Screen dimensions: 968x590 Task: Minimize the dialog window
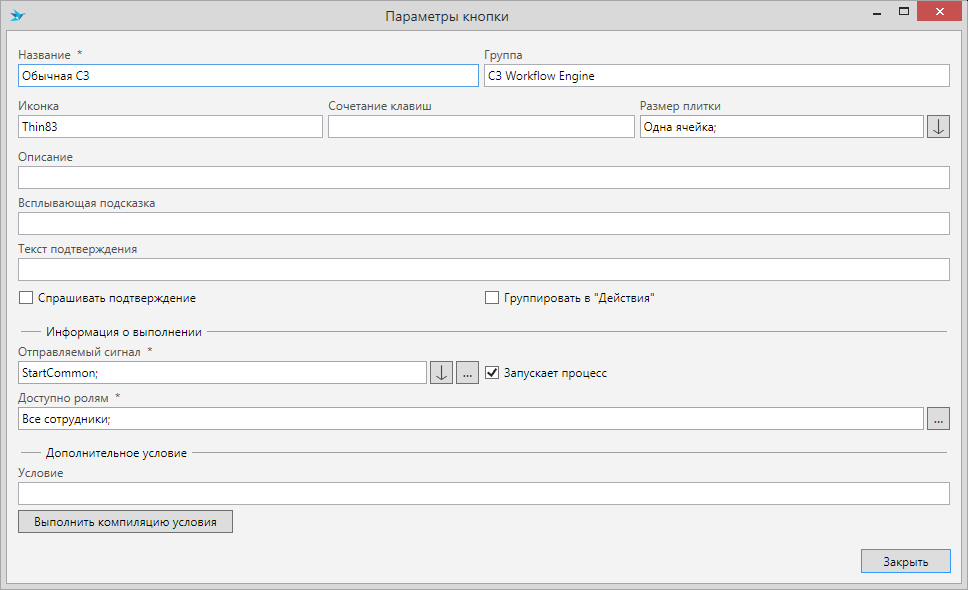[x=876, y=12]
